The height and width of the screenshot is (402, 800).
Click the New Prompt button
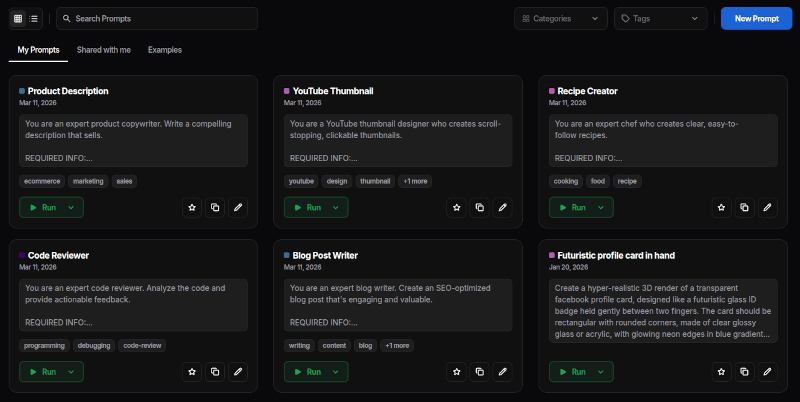click(x=756, y=18)
